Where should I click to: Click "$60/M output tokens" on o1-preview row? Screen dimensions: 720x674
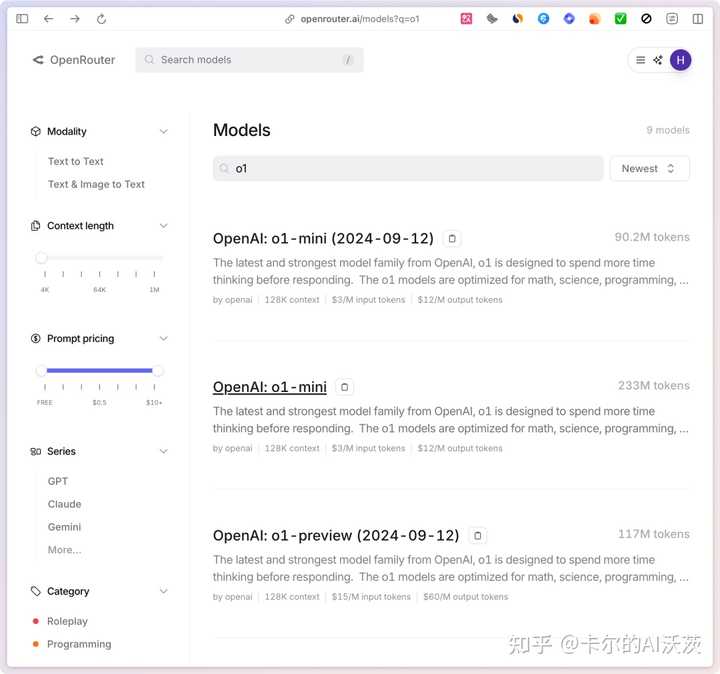[x=466, y=597]
